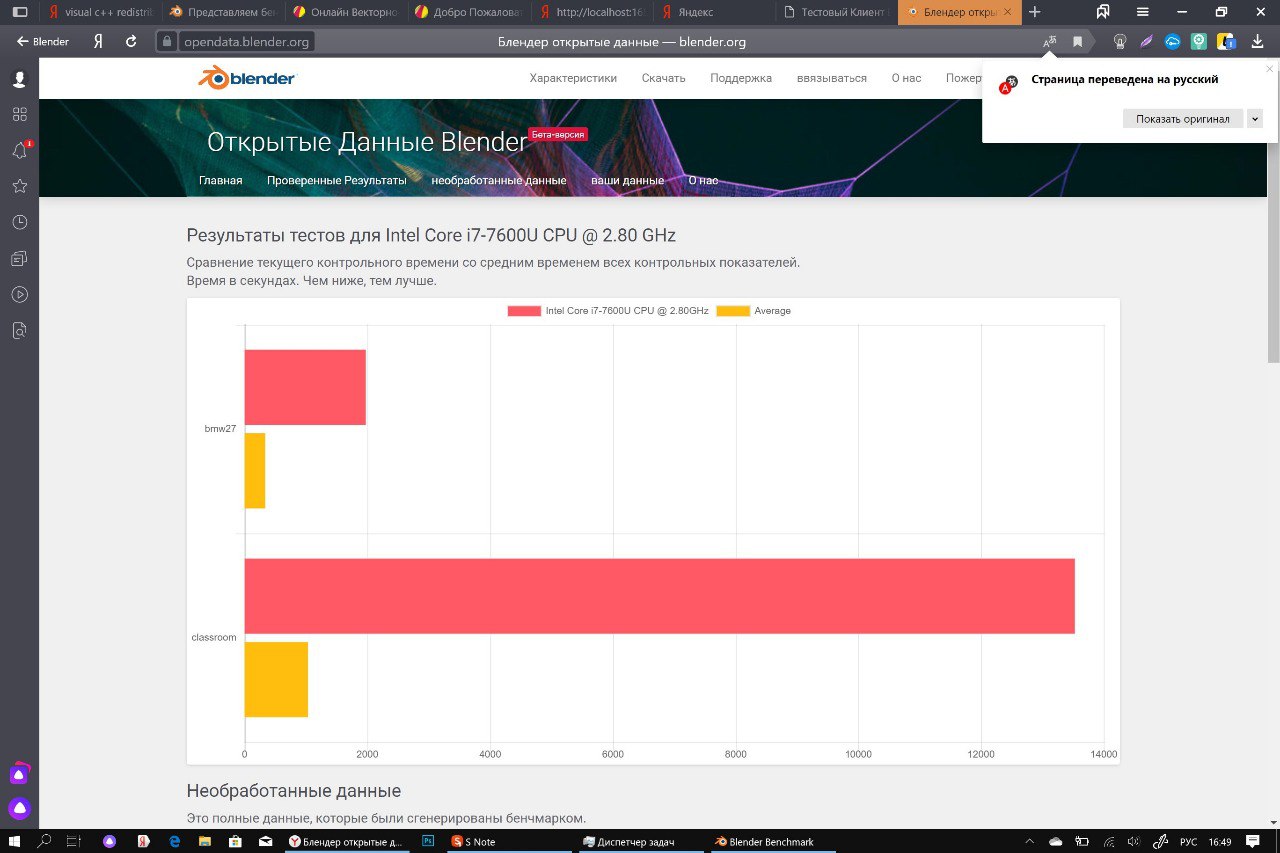
Task: Open the downloads arrow icon
Action: (1257, 42)
